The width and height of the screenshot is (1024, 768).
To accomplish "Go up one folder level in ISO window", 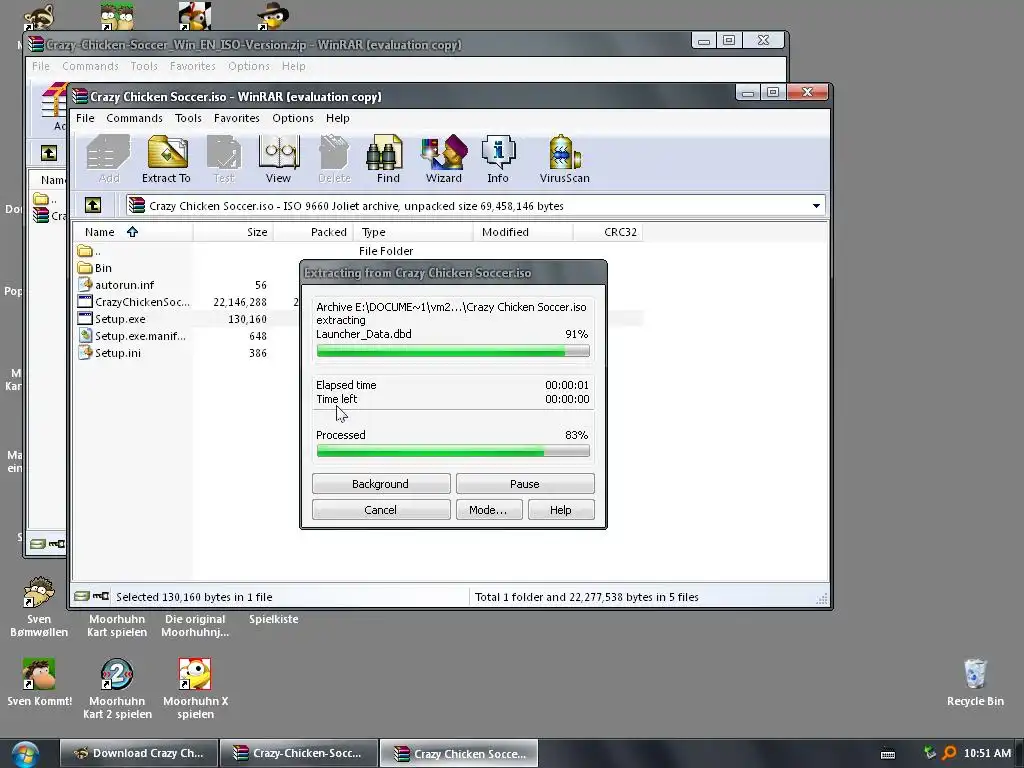I will (93, 206).
